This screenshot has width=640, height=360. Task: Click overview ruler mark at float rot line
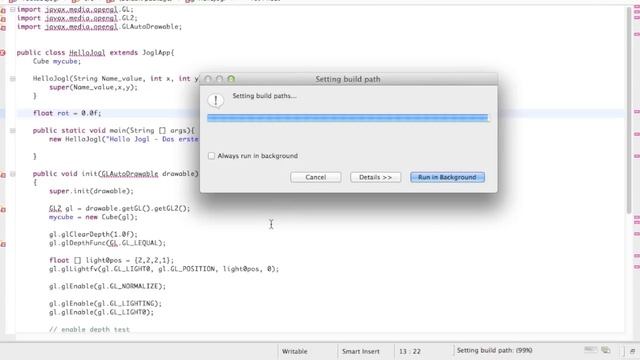pos(636,112)
